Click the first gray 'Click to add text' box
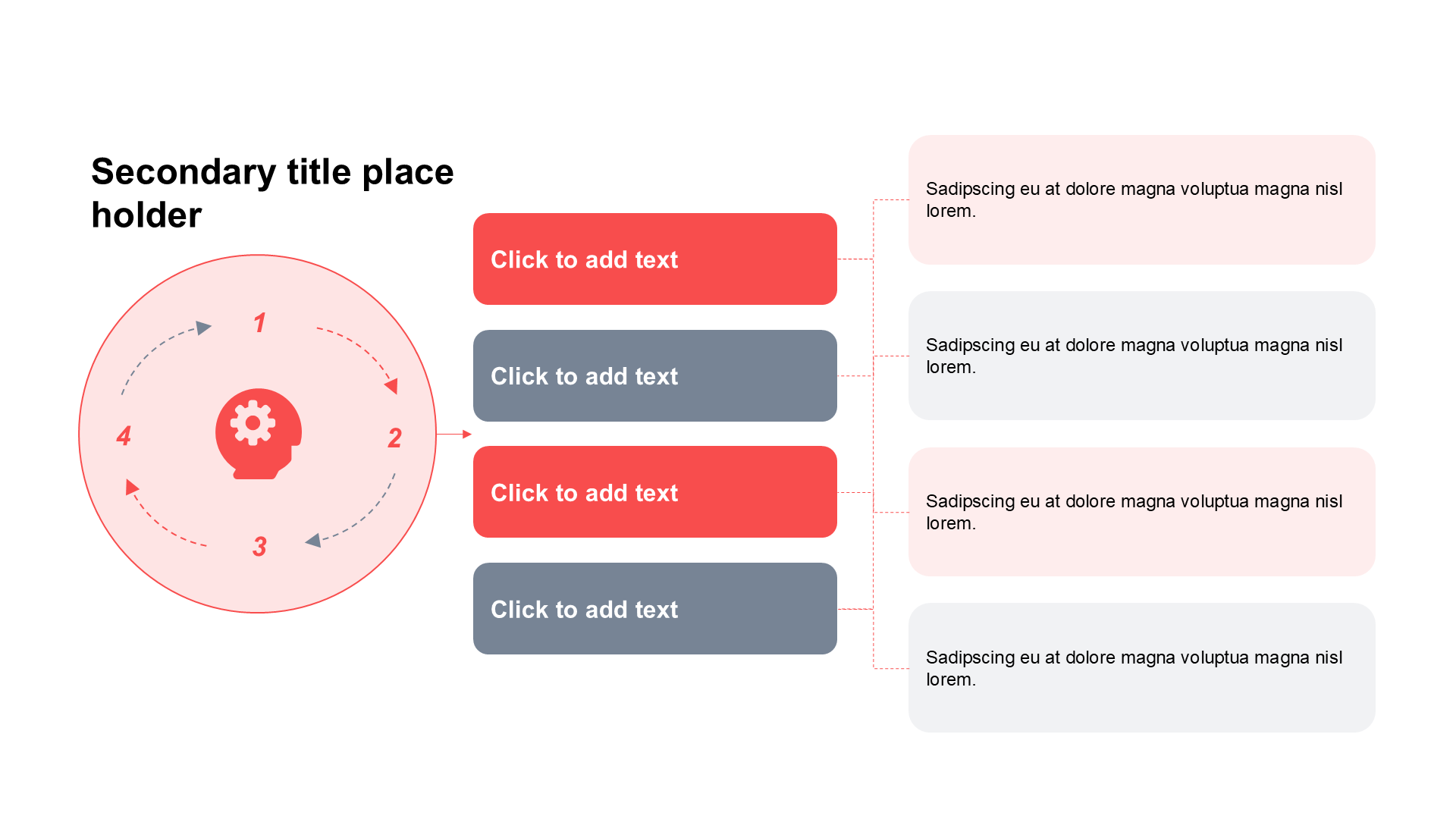Image resolution: width=1456 pixels, height=819 pixels. point(655,376)
